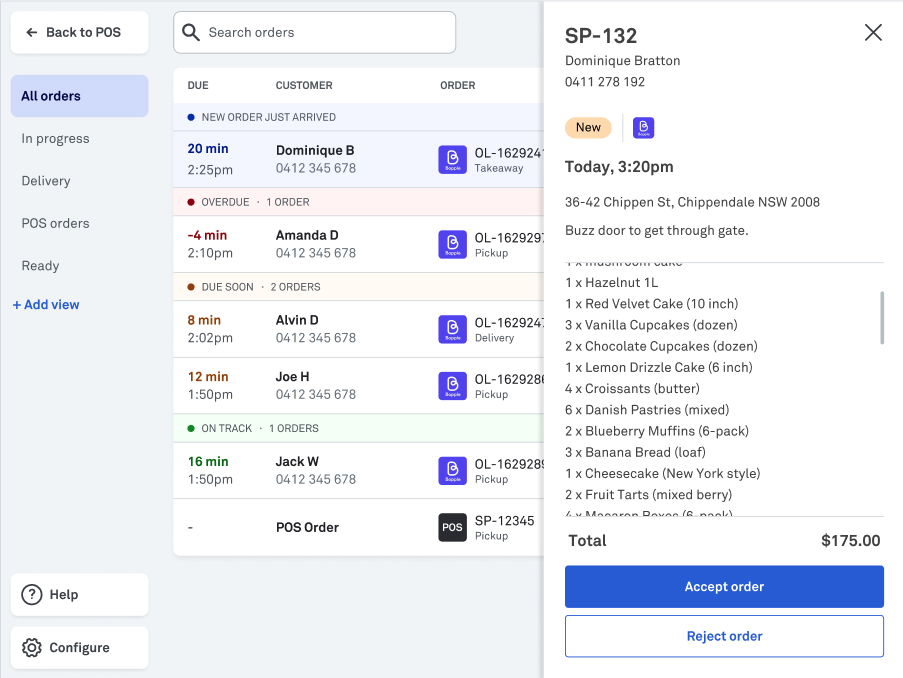This screenshot has width=903, height=678.
Task: Reject order SP-132
Action: point(724,636)
